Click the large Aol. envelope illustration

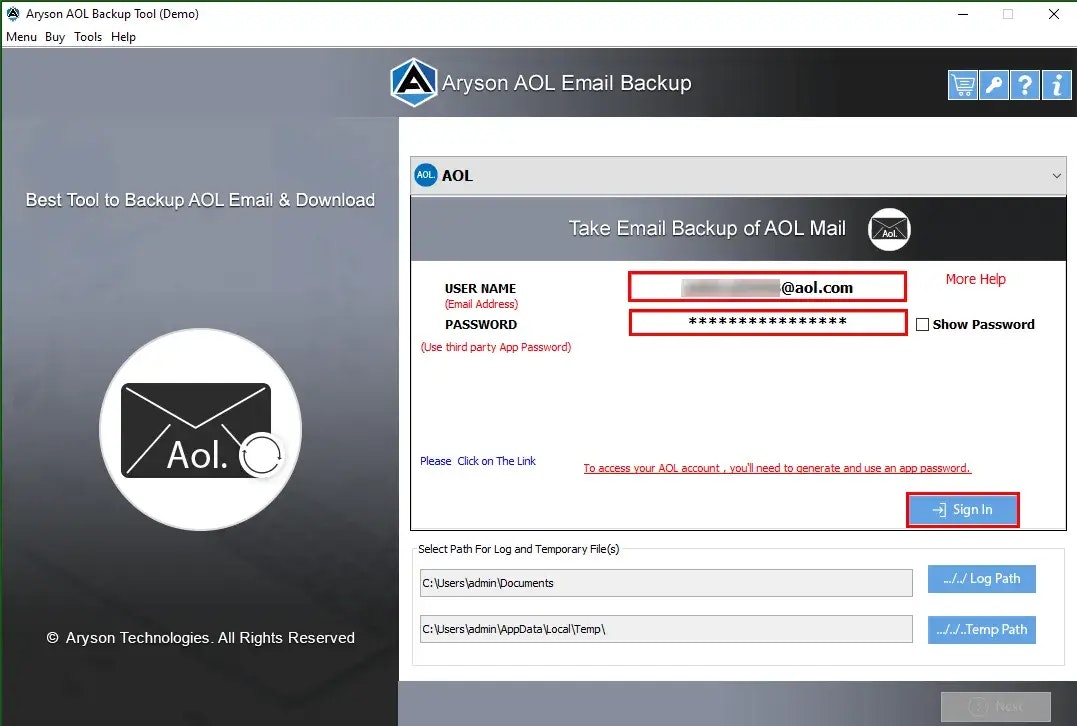[201, 429]
